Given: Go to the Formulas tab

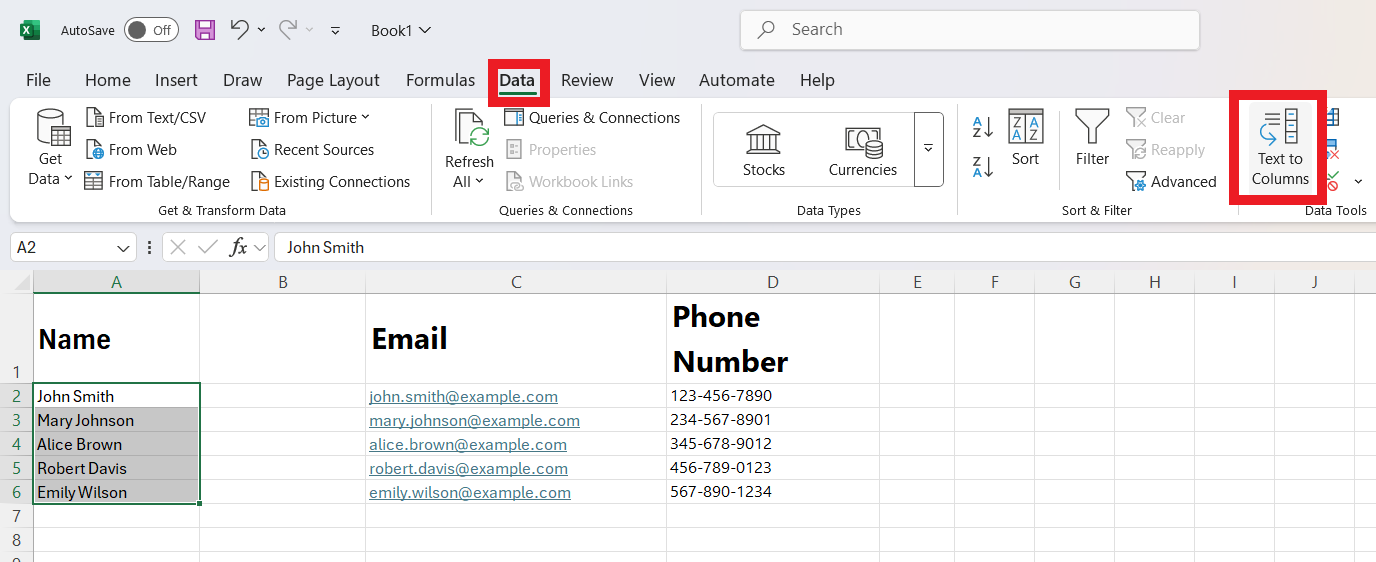Looking at the screenshot, I should click(x=440, y=80).
